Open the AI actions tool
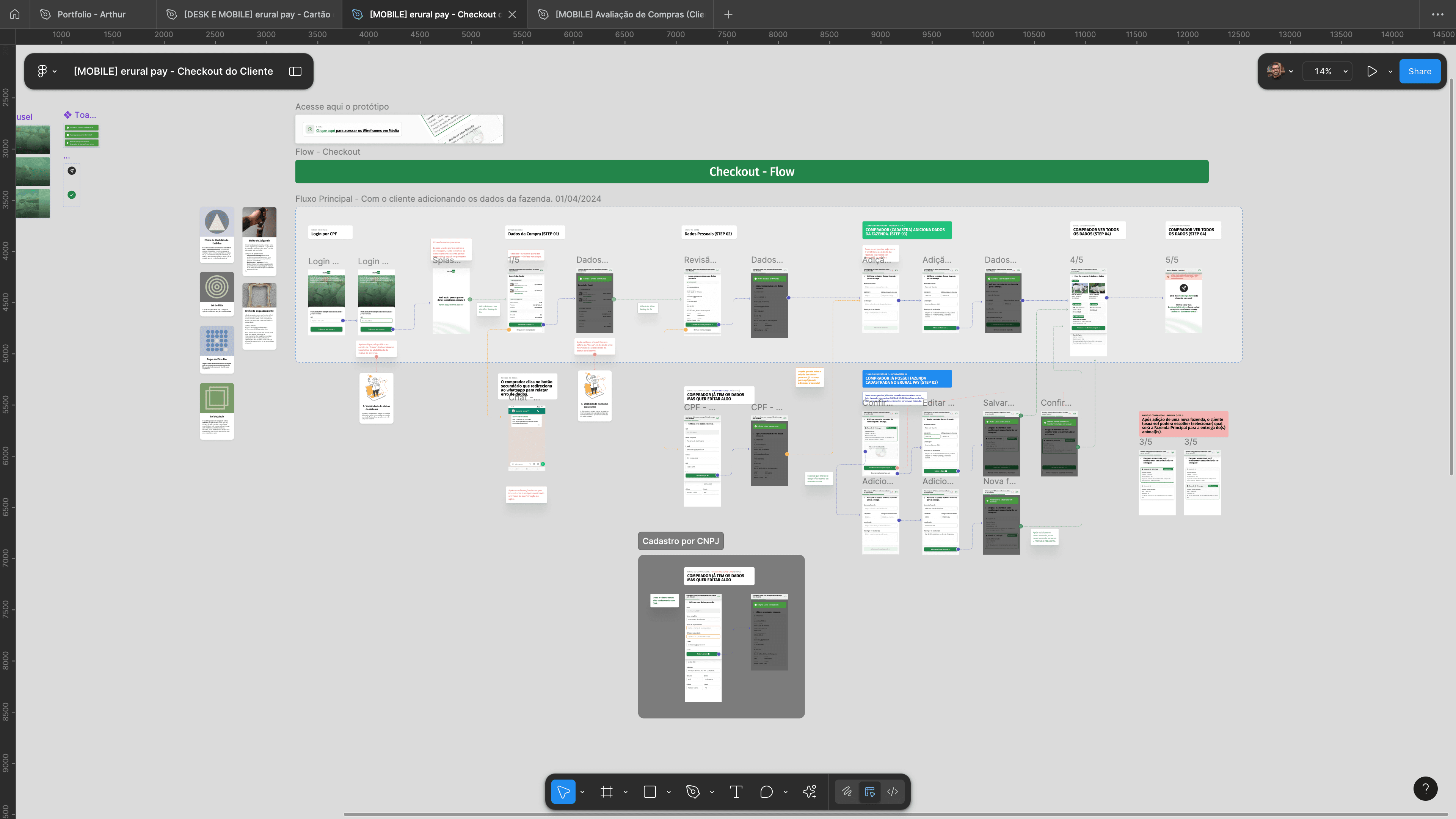 (x=810, y=792)
